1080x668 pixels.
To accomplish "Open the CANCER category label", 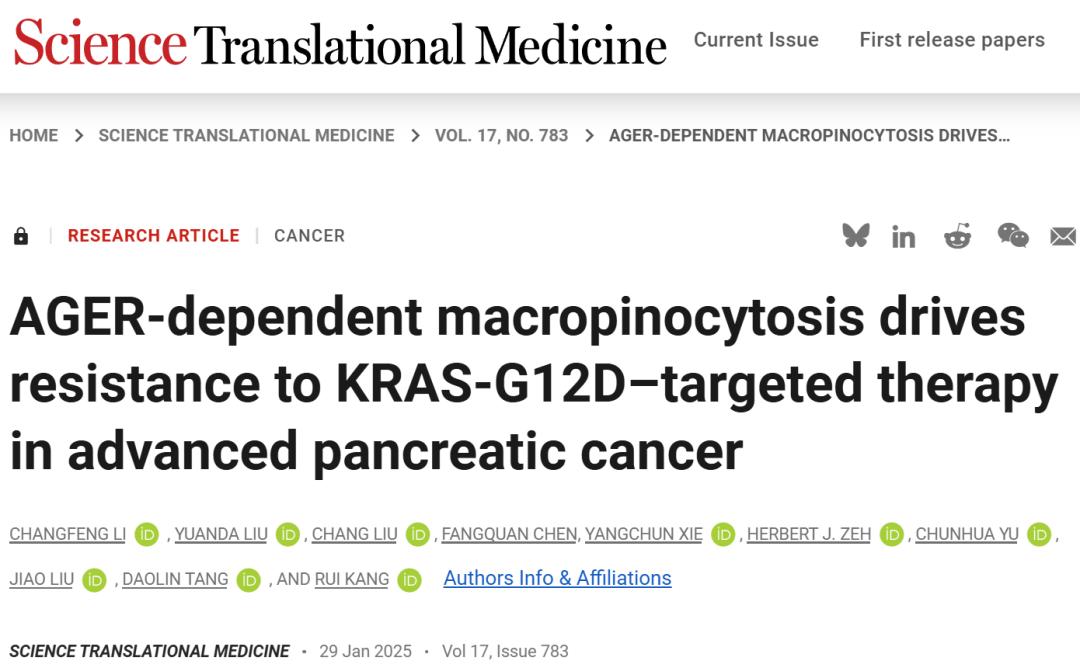I will point(309,236).
